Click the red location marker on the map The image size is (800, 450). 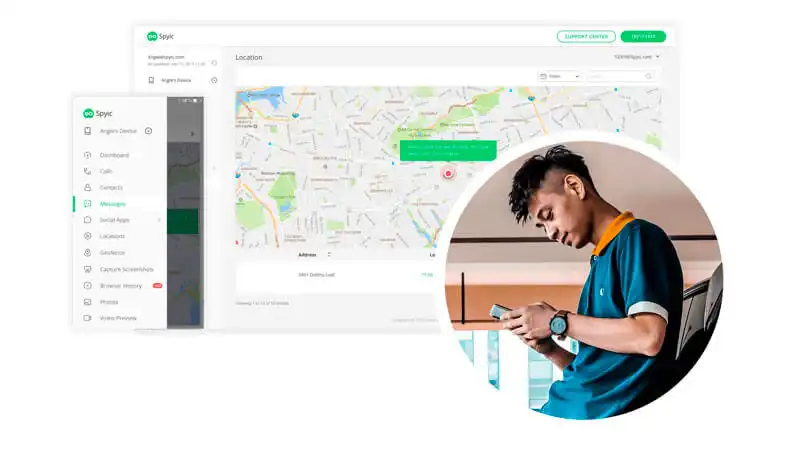[448, 173]
